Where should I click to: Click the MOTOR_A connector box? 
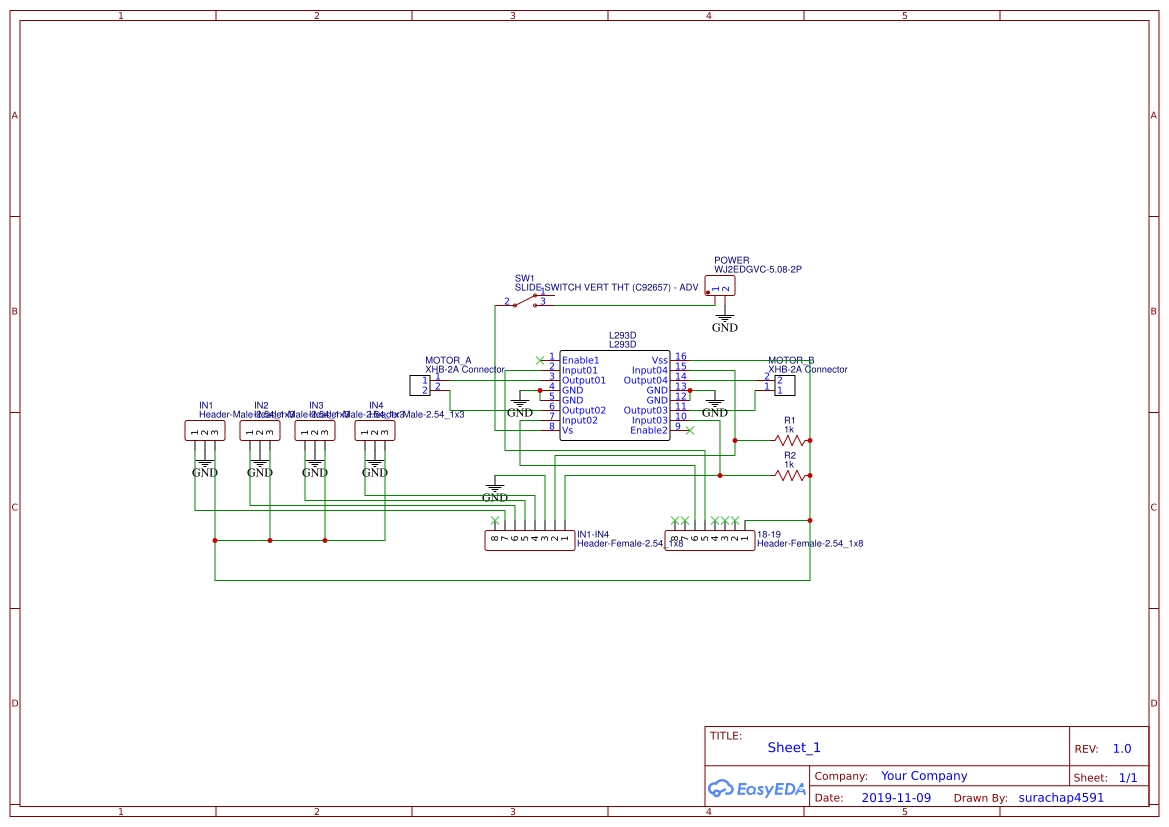pos(420,386)
